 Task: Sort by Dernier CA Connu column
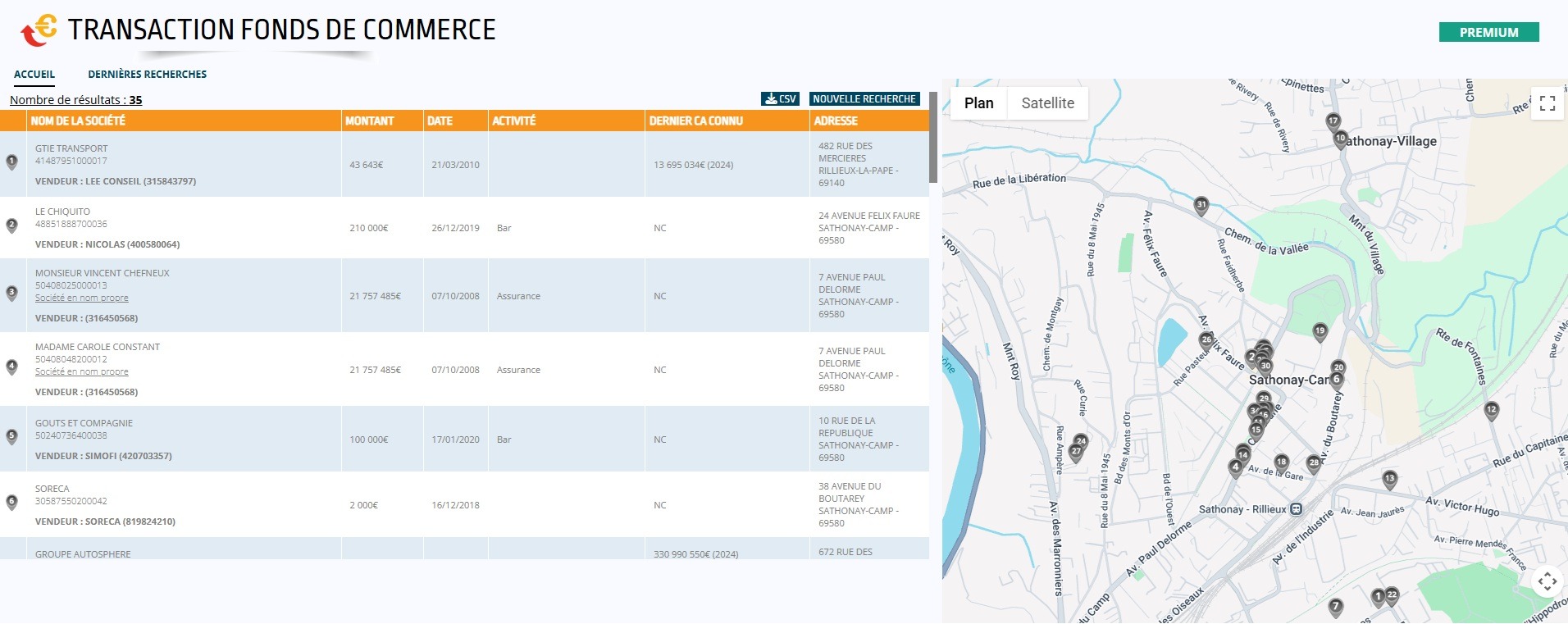coord(696,121)
